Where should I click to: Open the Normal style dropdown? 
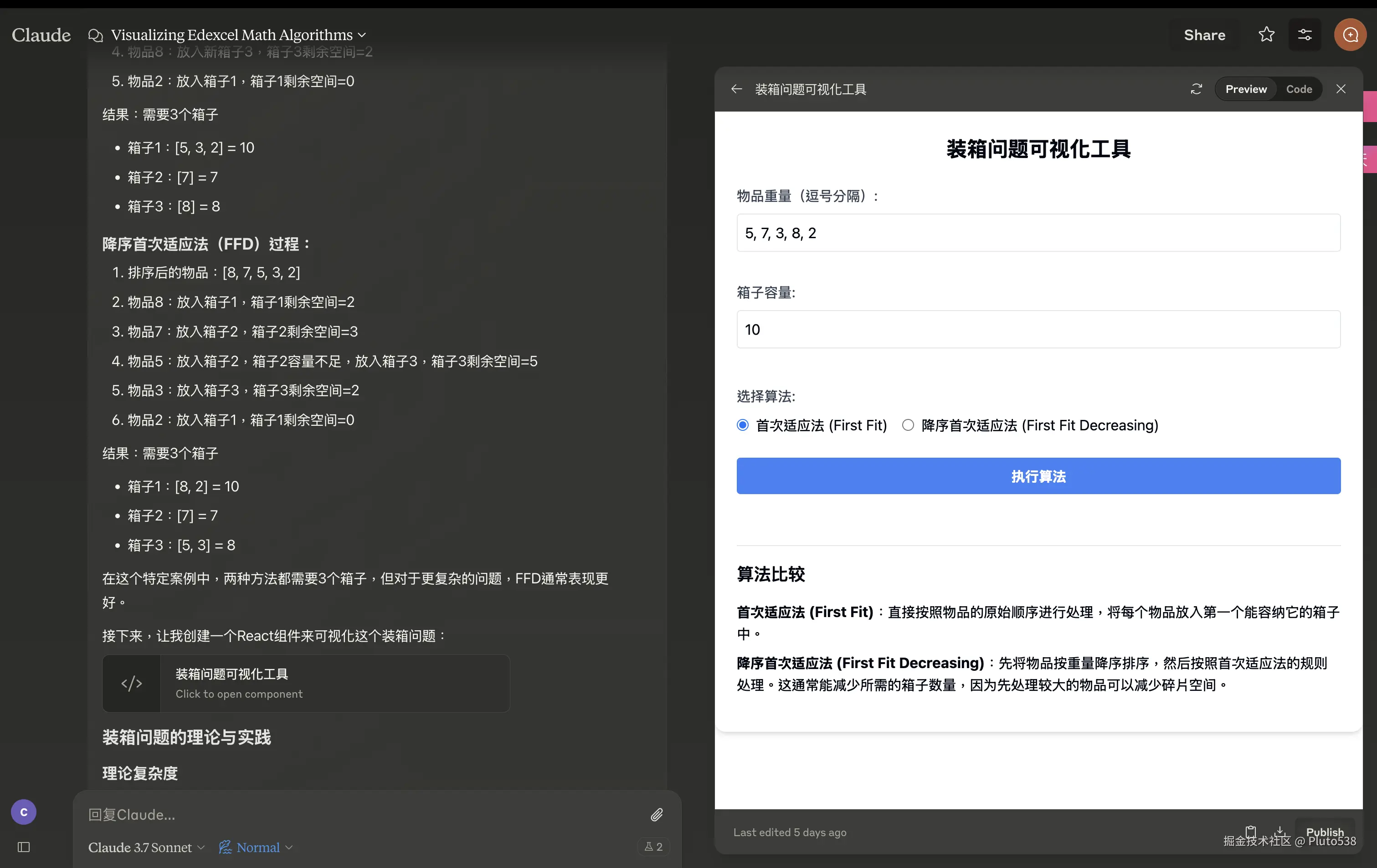click(x=256, y=848)
